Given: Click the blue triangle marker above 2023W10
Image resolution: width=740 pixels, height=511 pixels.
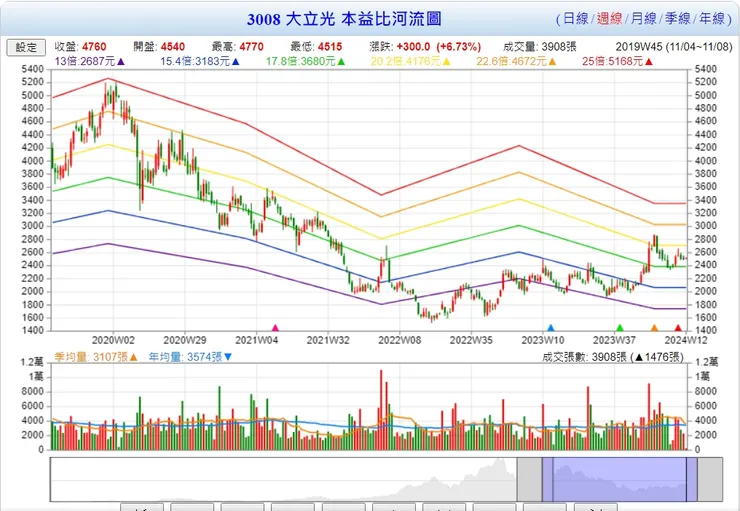Looking at the screenshot, I should [x=550, y=327].
